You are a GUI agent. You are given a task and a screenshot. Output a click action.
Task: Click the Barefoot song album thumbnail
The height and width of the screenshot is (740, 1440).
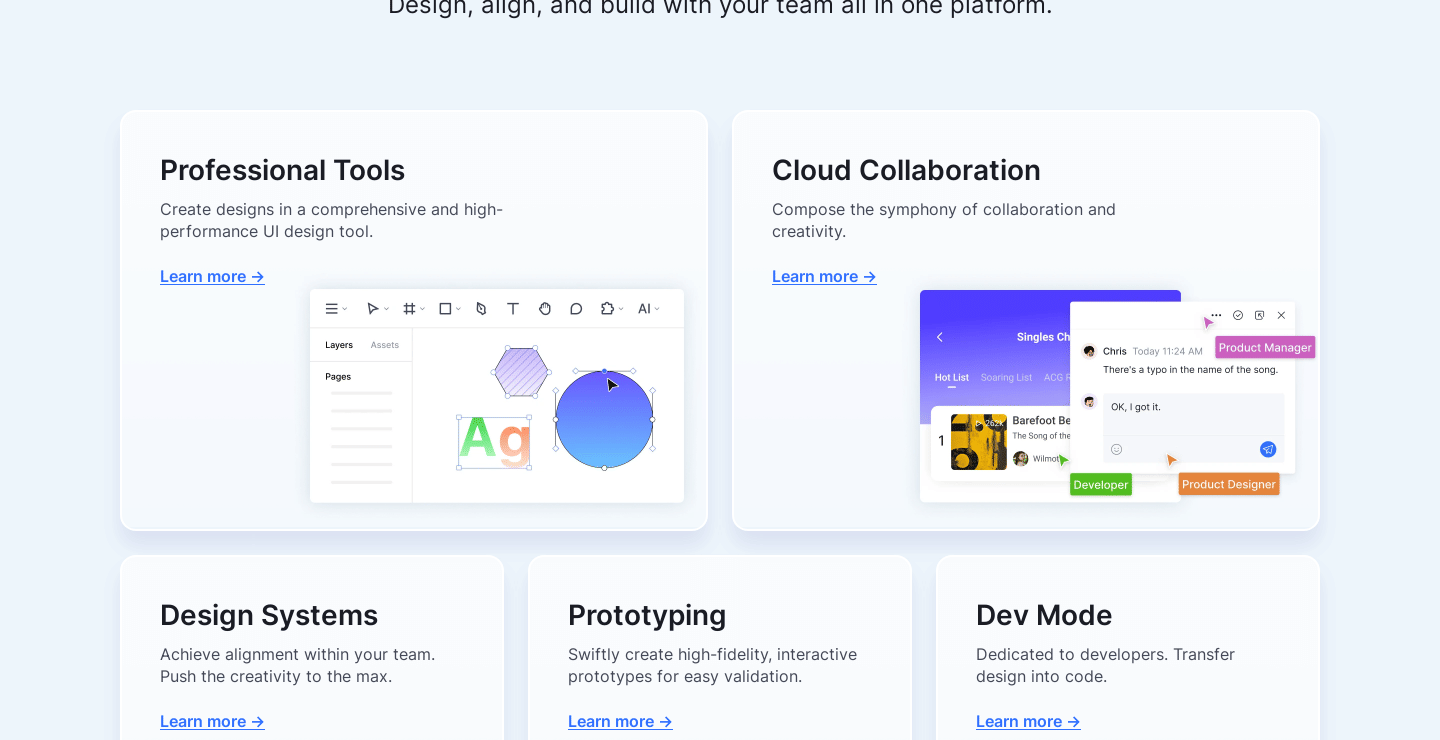pyautogui.click(x=978, y=441)
